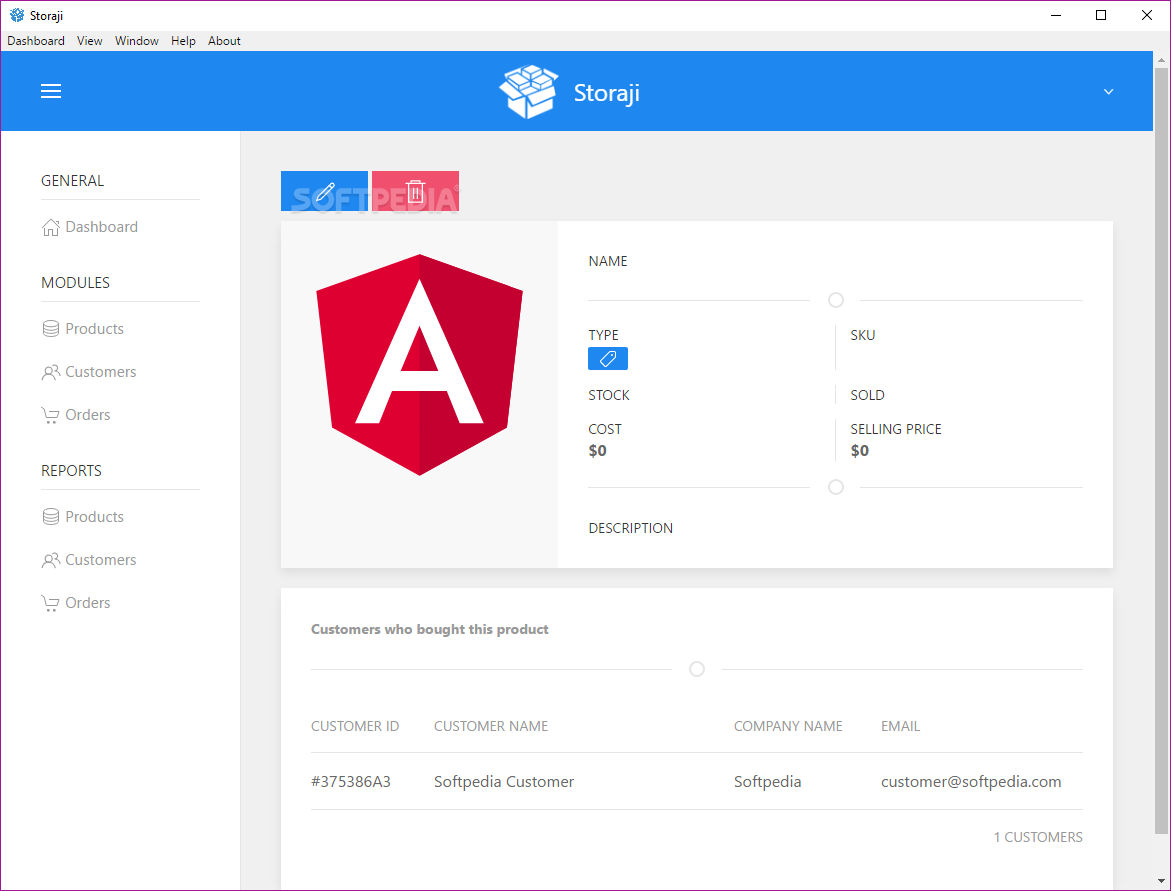Minimize the Storaji window
Viewport: 1171px width, 891px height.
[x=1056, y=15]
